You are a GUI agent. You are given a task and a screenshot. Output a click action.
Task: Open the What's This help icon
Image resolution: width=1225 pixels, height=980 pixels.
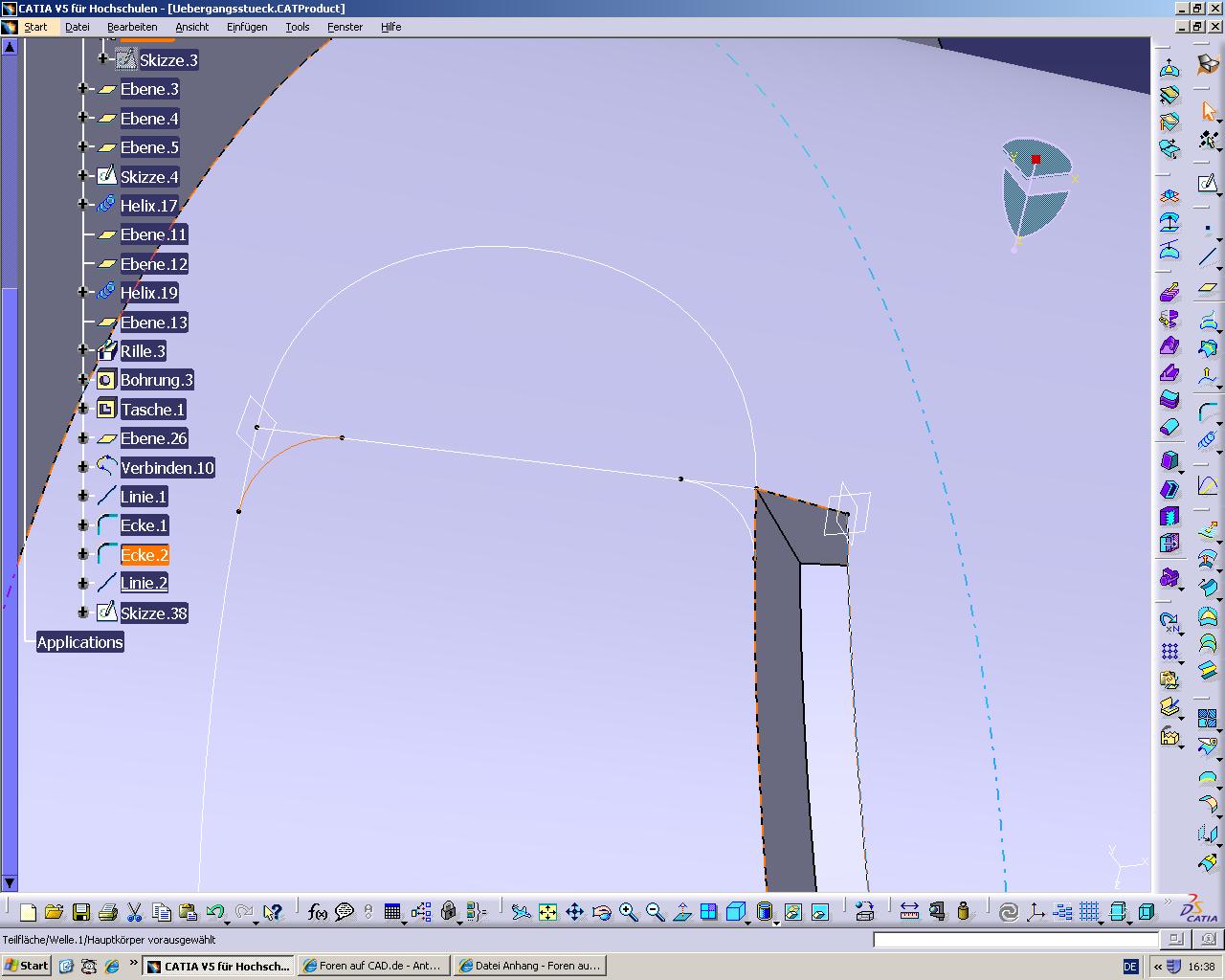coord(274,912)
